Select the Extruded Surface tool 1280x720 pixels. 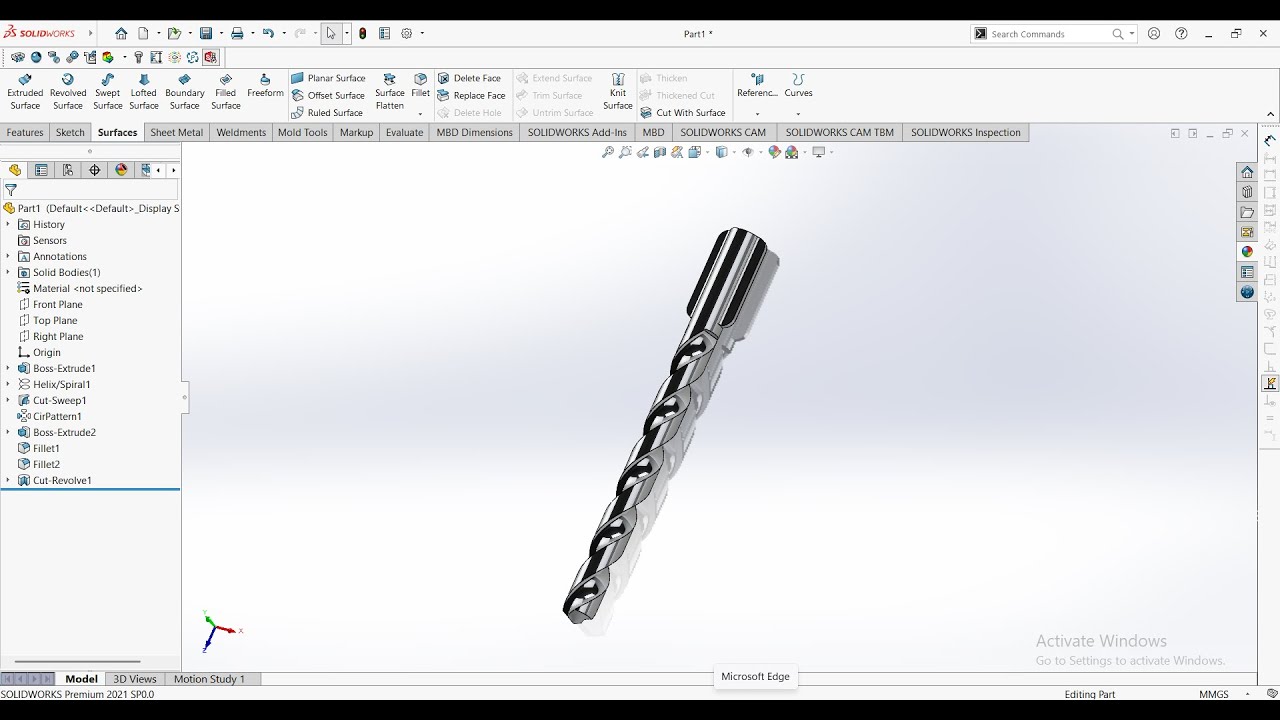25,91
